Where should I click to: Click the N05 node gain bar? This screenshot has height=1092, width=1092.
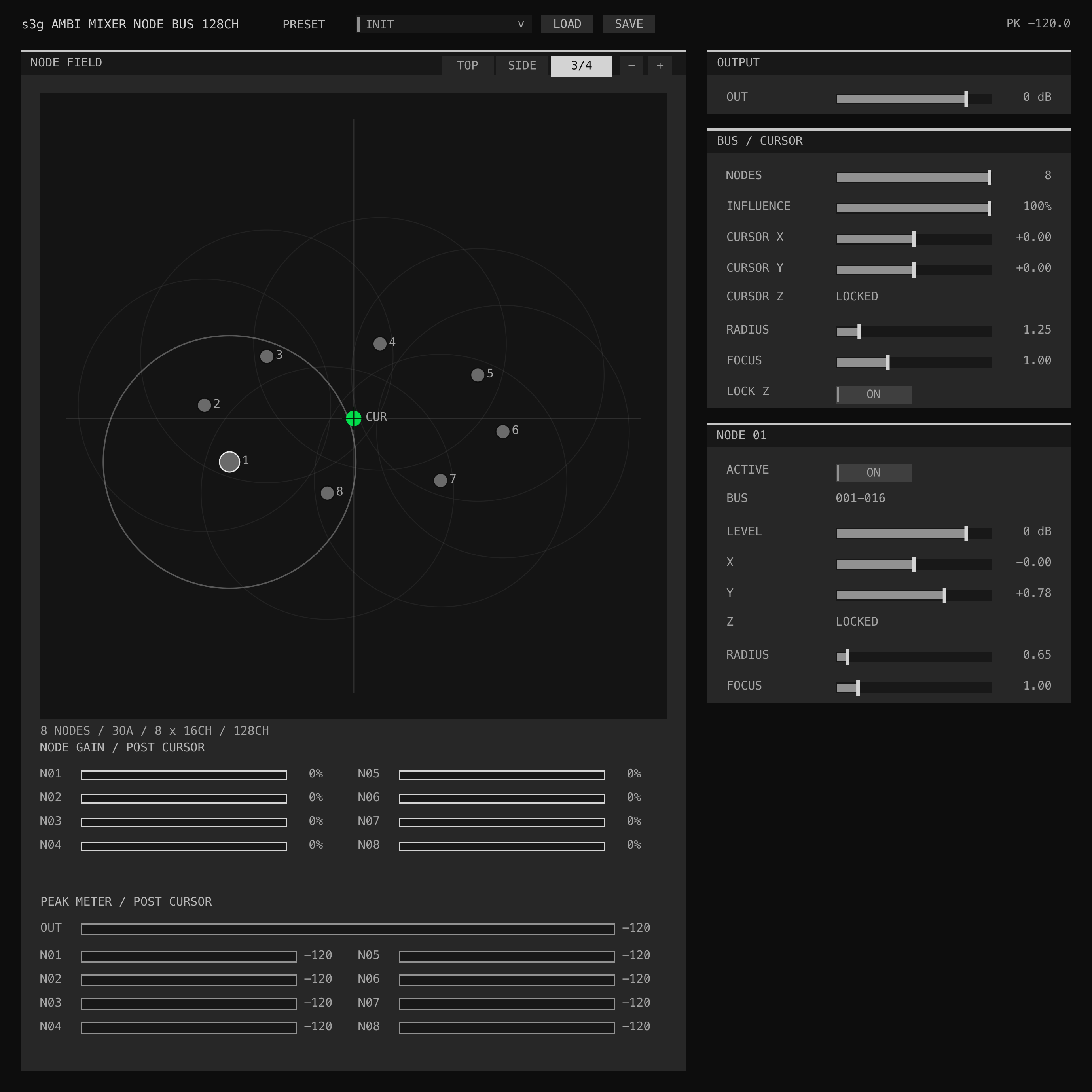[502, 775]
